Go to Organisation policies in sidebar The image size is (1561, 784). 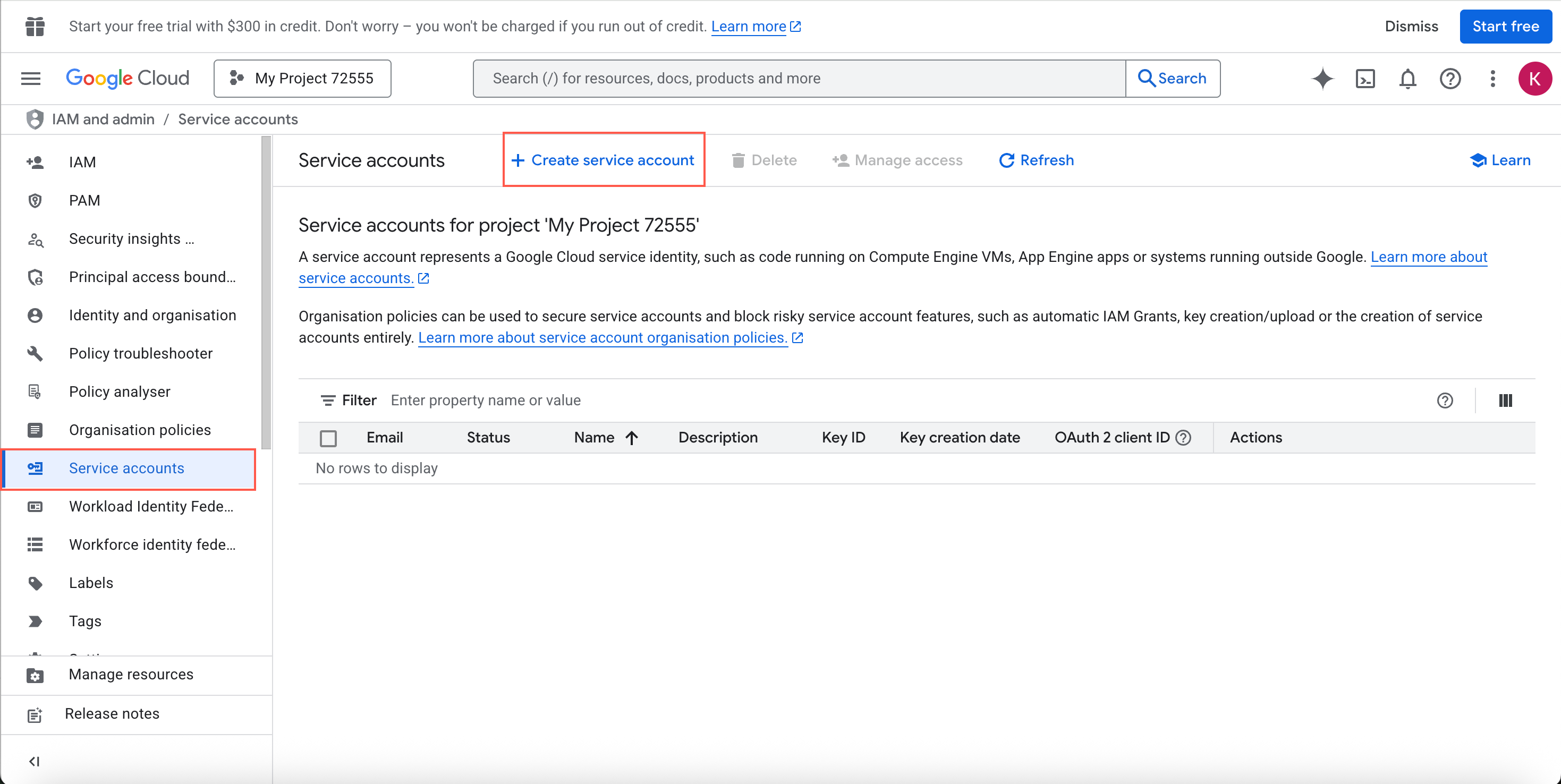coord(139,430)
